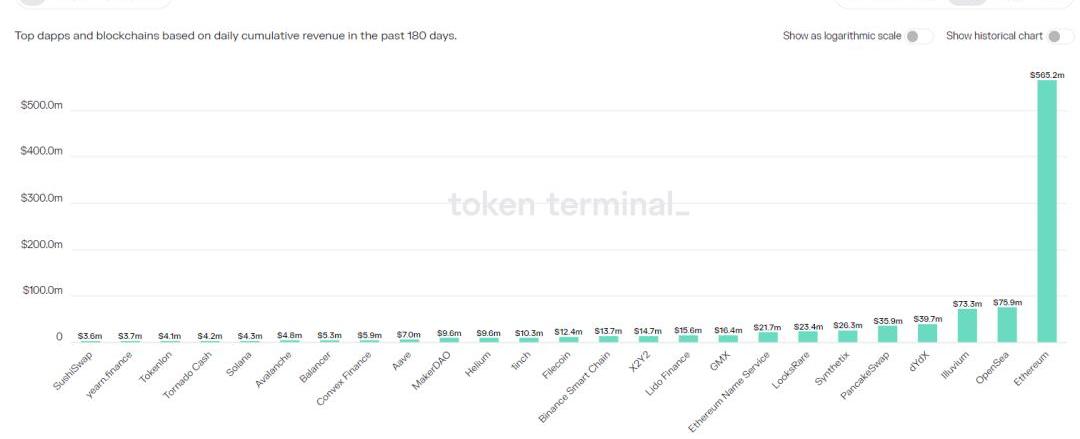The height and width of the screenshot is (439, 1080).
Task: Click the SushiSwap axis label
Action: click(x=73, y=371)
